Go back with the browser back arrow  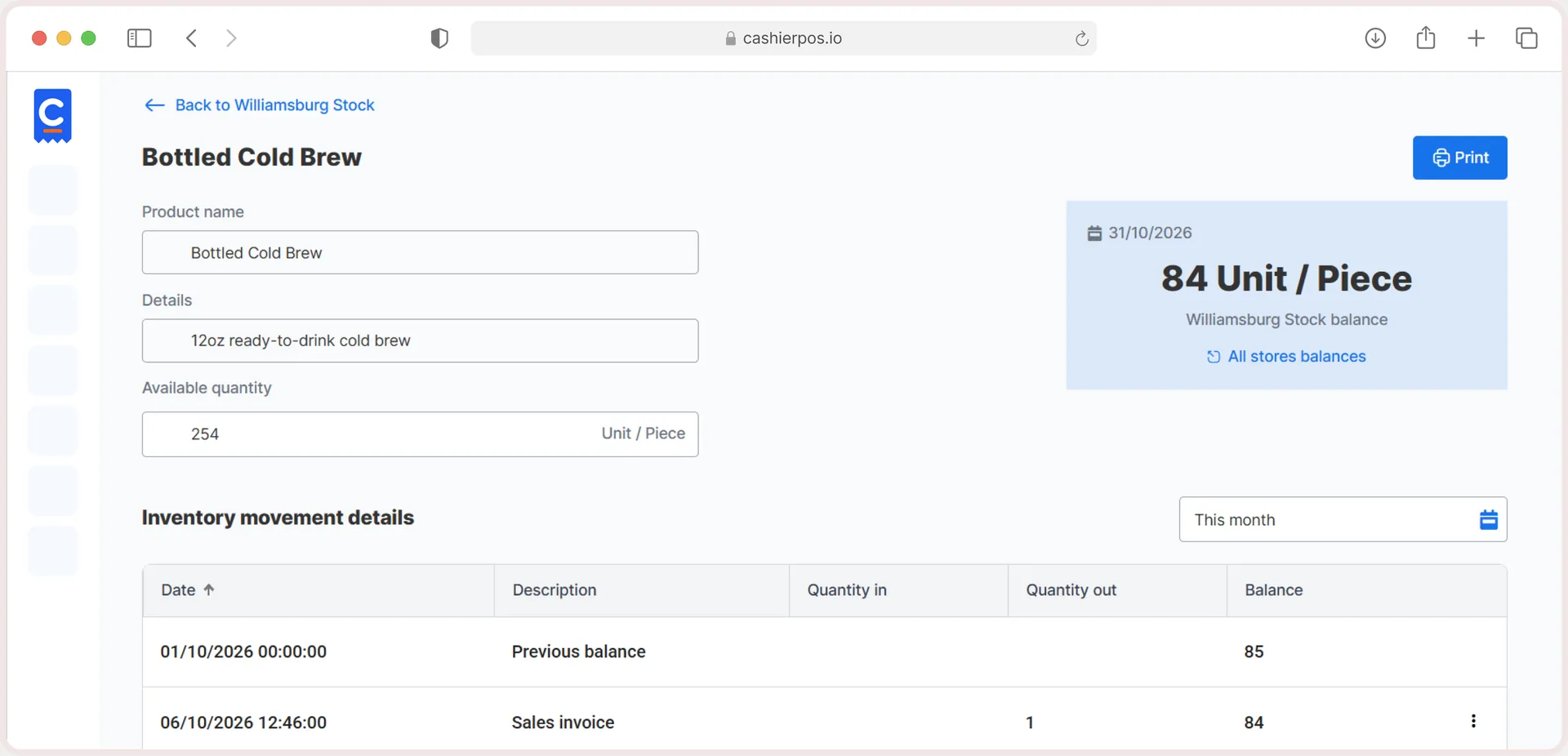point(191,38)
